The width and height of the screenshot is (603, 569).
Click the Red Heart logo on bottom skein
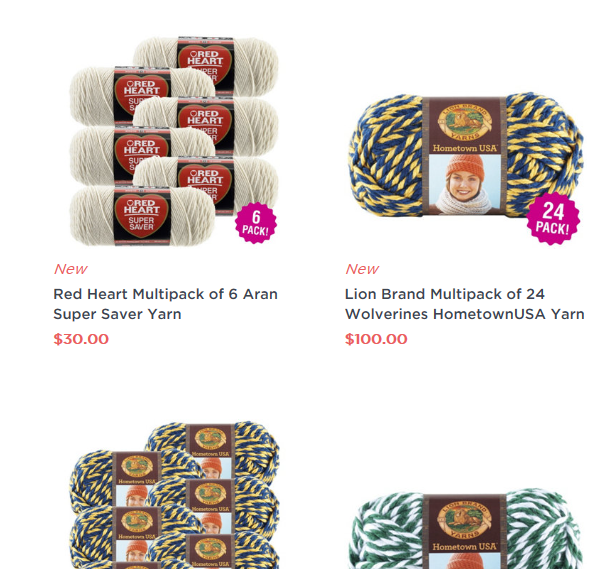point(142,215)
